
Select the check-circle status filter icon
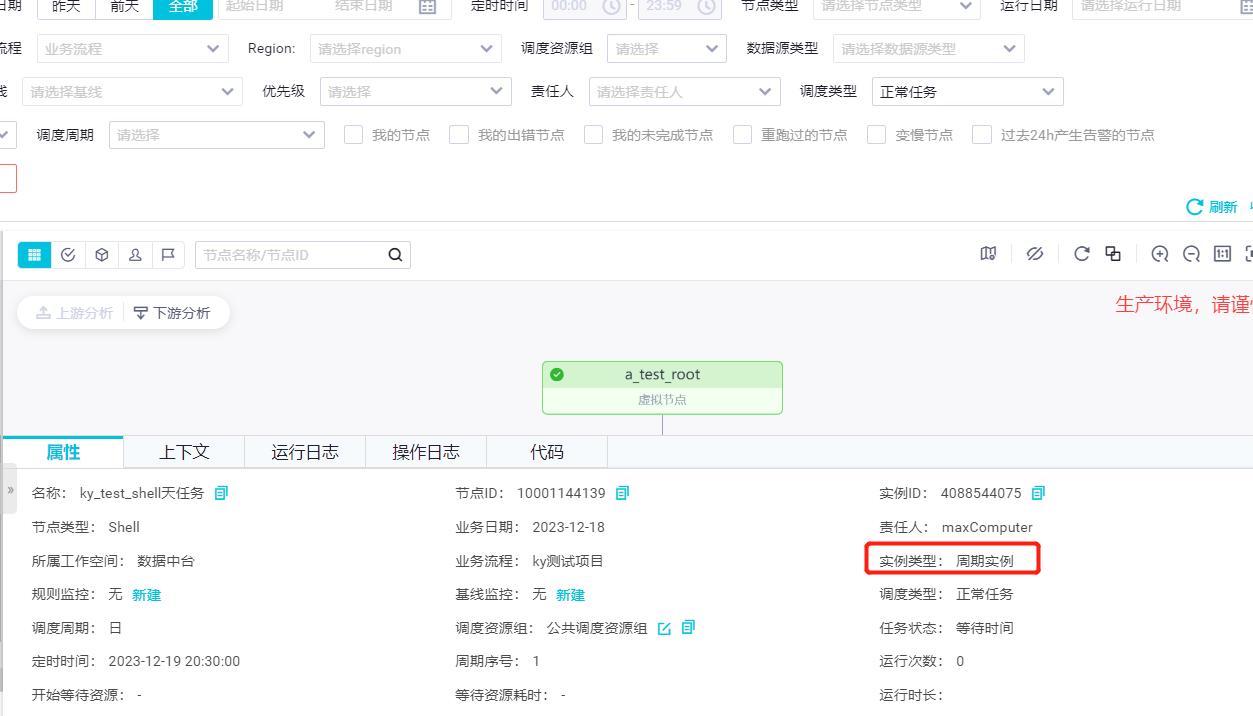68,255
